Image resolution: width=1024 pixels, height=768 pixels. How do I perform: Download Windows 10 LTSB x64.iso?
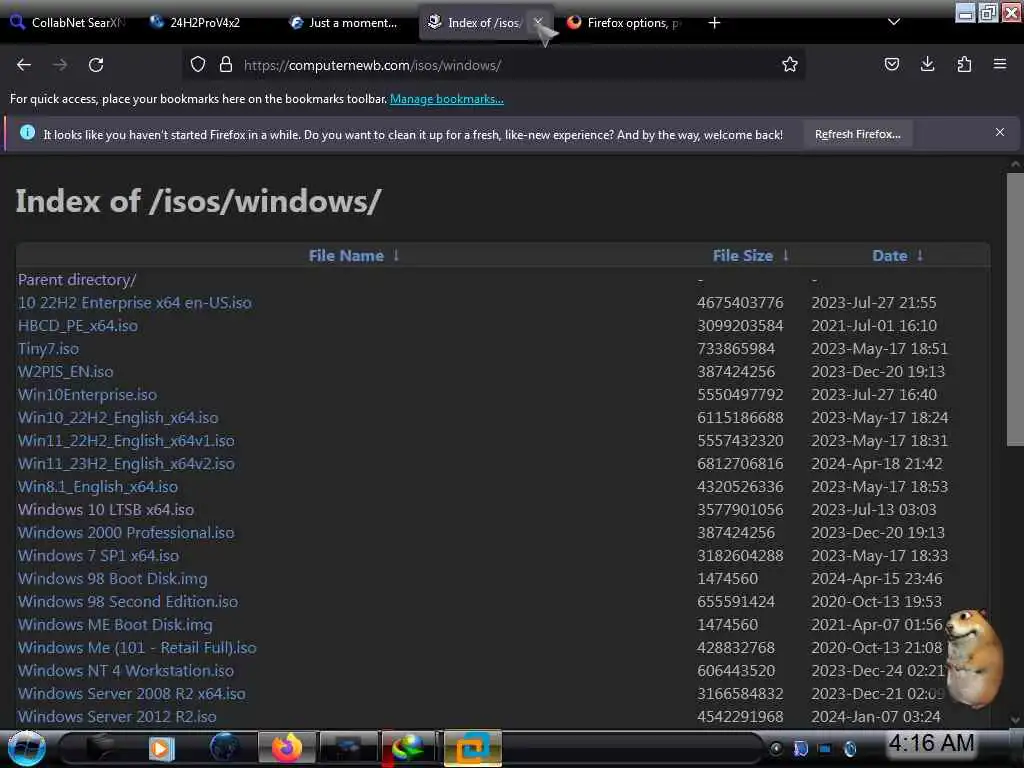[x=106, y=509]
